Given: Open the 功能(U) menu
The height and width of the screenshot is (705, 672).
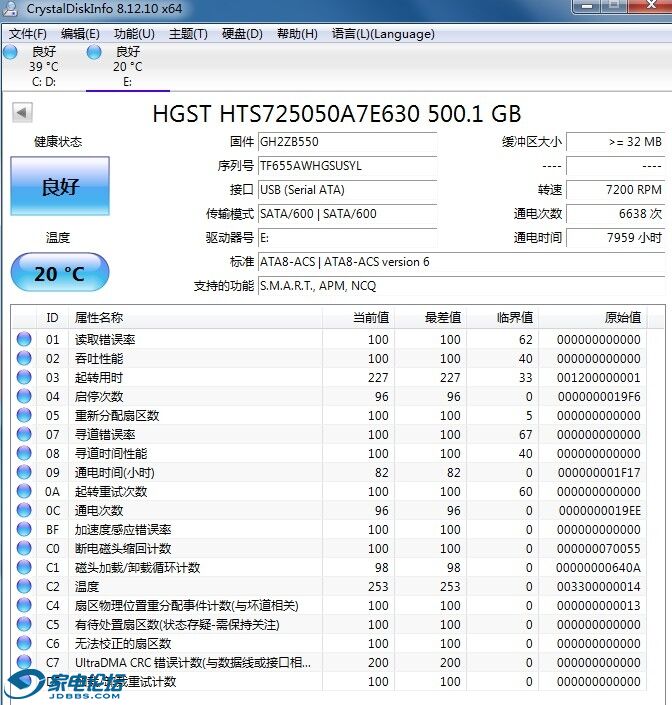Looking at the screenshot, I should click(134, 34).
